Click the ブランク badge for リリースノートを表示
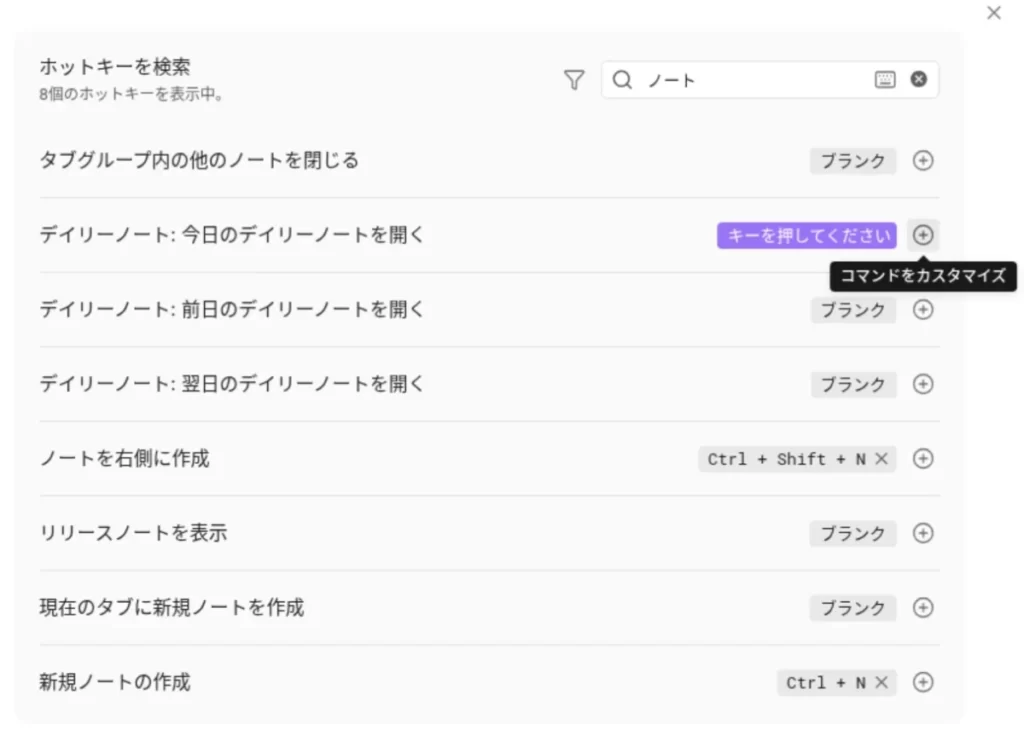Image resolution: width=1024 pixels, height=736 pixels. (852, 533)
